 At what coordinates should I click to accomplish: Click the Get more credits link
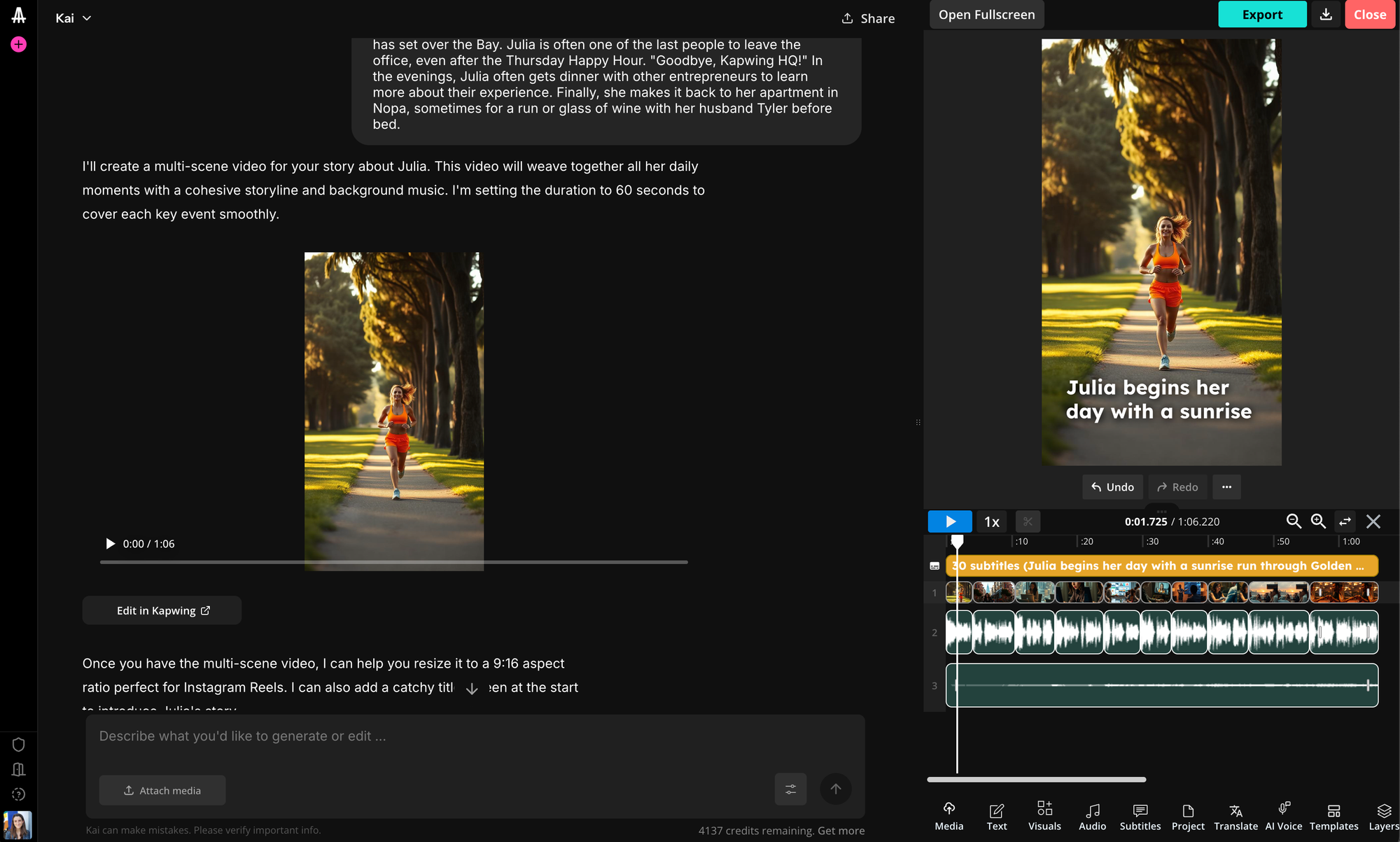pyautogui.click(x=840, y=830)
